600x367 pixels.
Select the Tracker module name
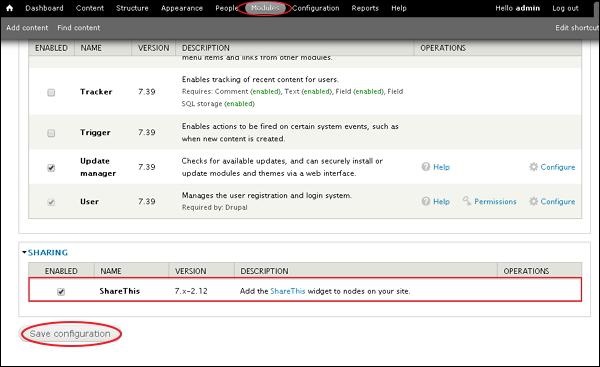click(x=96, y=91)
